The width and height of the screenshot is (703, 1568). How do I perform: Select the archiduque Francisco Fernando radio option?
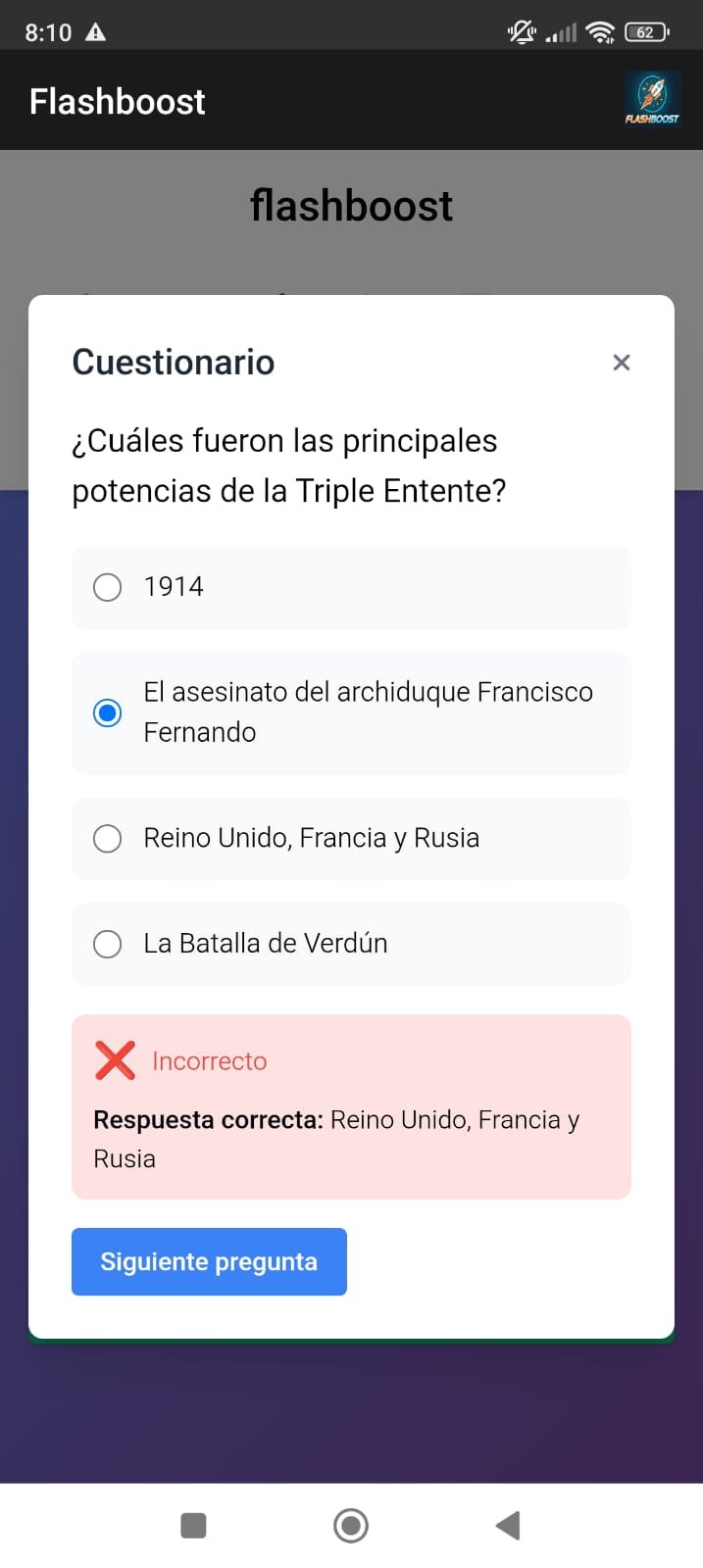(x=107, y=712)
